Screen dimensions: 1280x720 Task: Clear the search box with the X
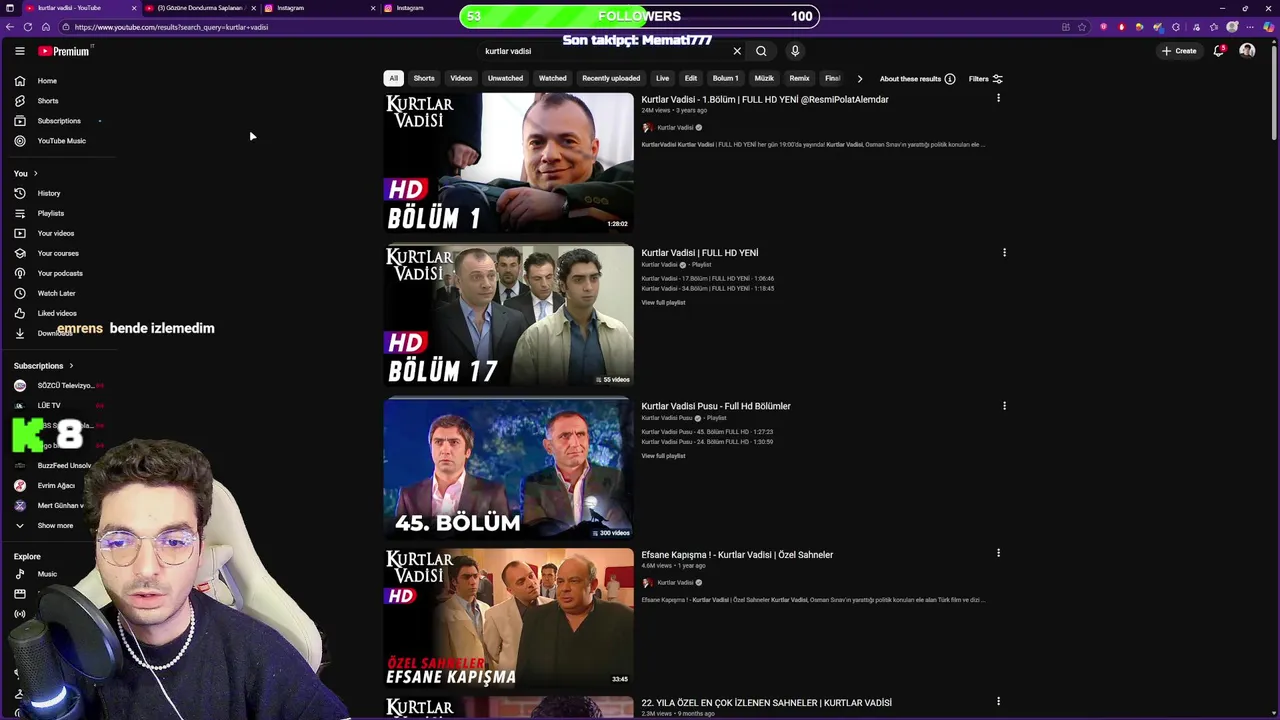(737, 51)
